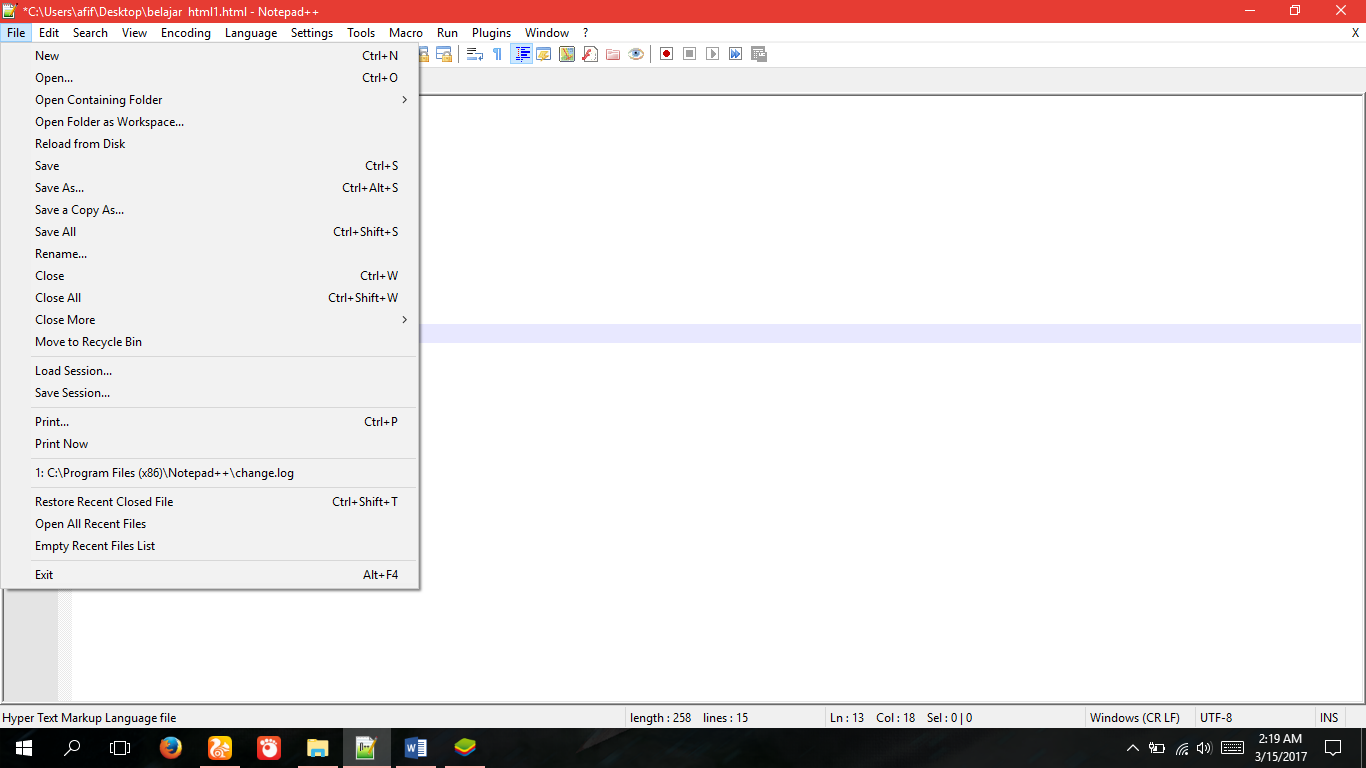Select Save a Copy As...
Image resolution: width=1366 pixels, height=768 pixels.
click(x=210, y=210)
